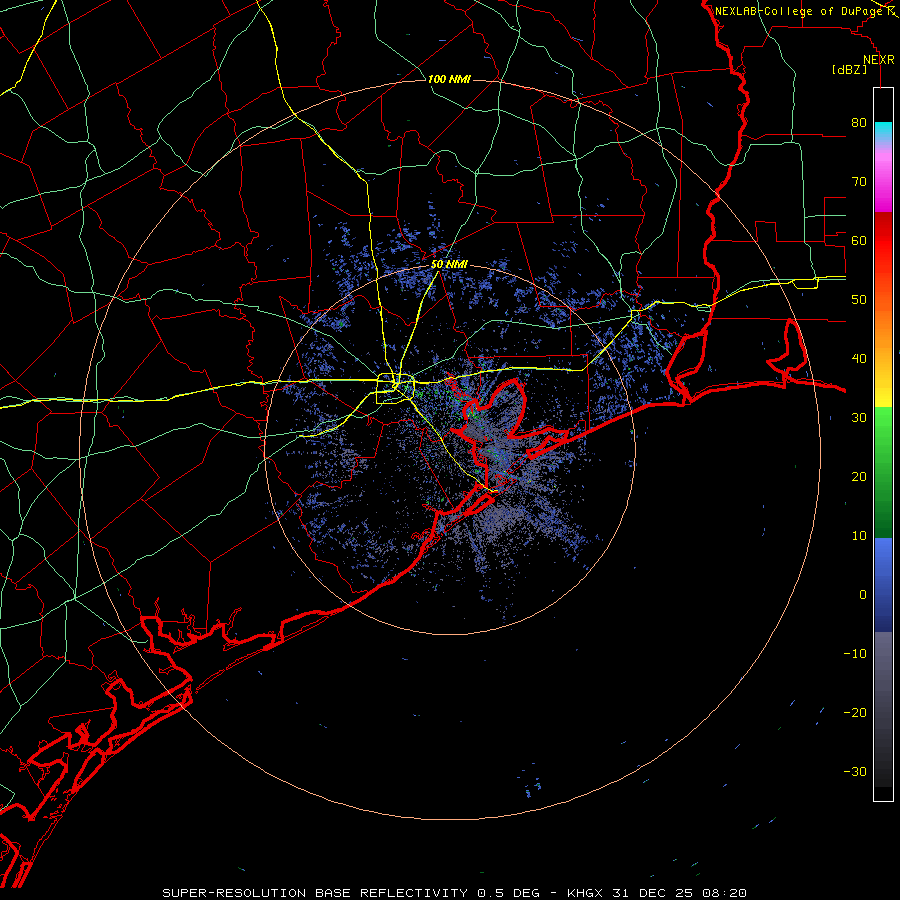The width and height of the screenshot is (900, 900).
Task: Click the 60 dBZ scale value
Action: coord(859,240)
